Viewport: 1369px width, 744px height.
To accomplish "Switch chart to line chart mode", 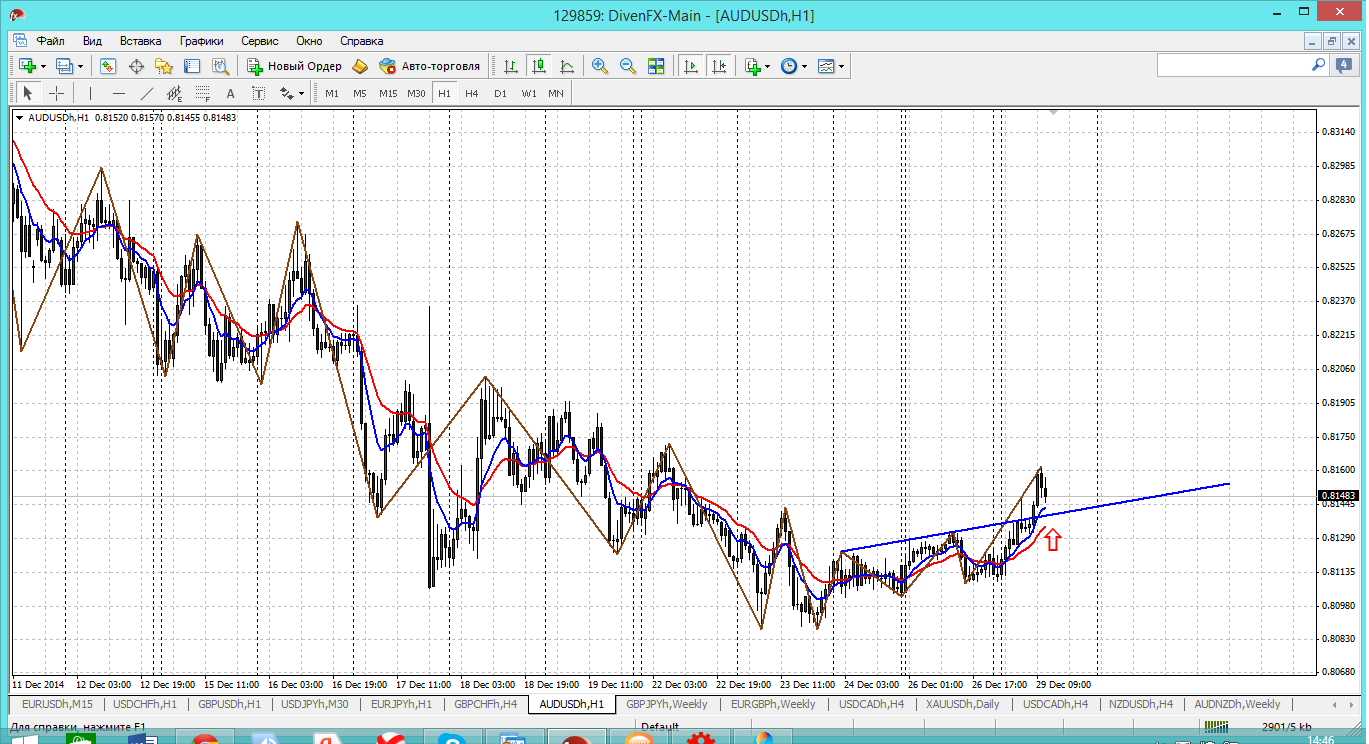I will [567, 66].
